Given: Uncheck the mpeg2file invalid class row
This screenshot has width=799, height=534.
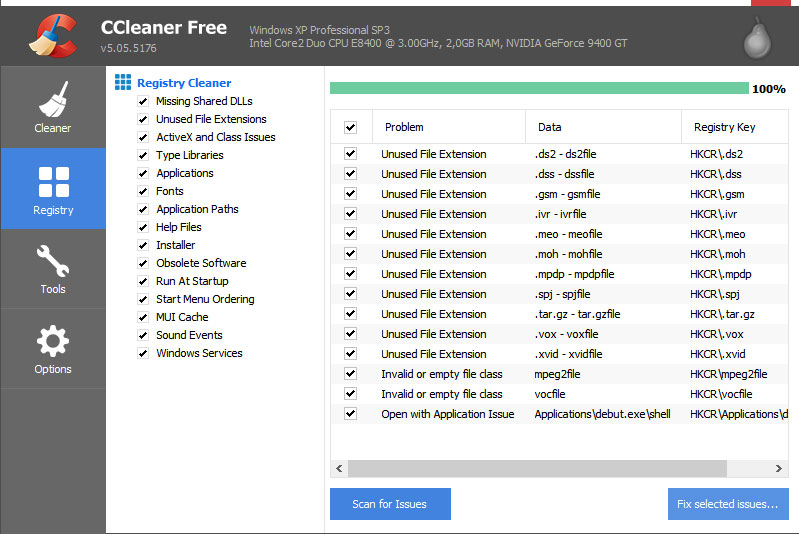Looking at the screenshot, I should 351,373.
